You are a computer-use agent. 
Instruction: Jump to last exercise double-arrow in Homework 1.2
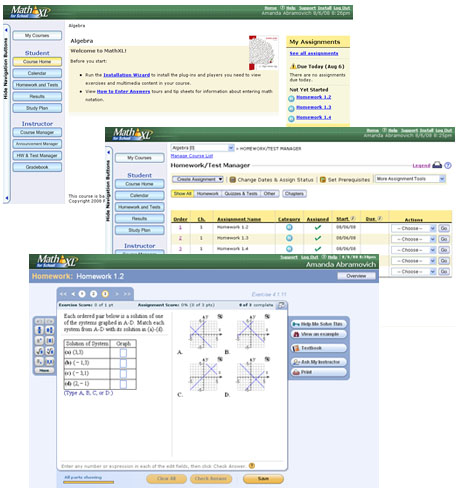[x=127, y=294]
